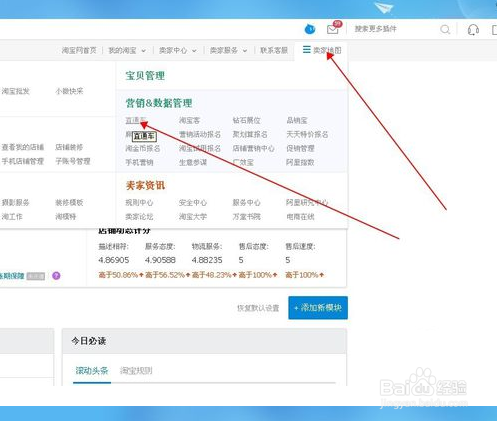Click the 4.88235 物流服务 score
497x421 pixels.
coord(207,260)
